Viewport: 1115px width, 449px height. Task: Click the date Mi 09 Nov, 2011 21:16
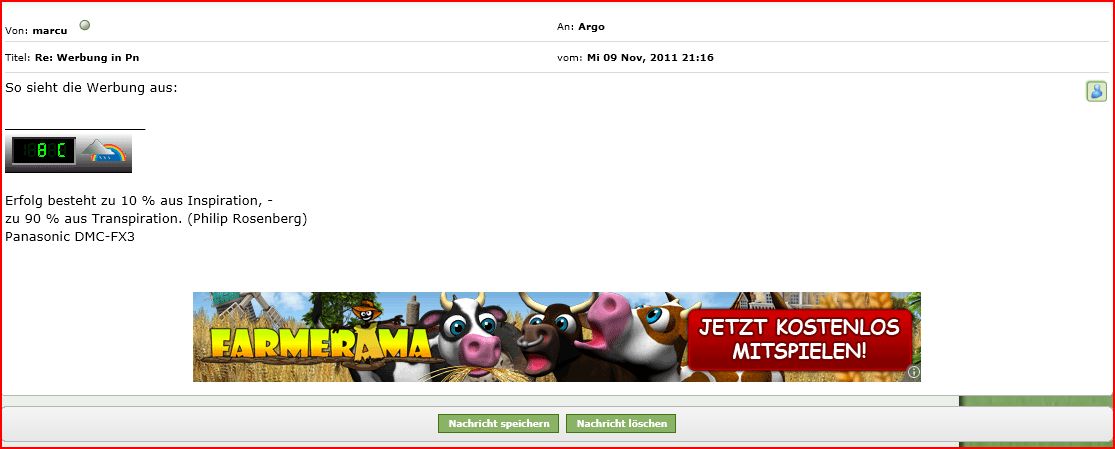coord(649,57)
